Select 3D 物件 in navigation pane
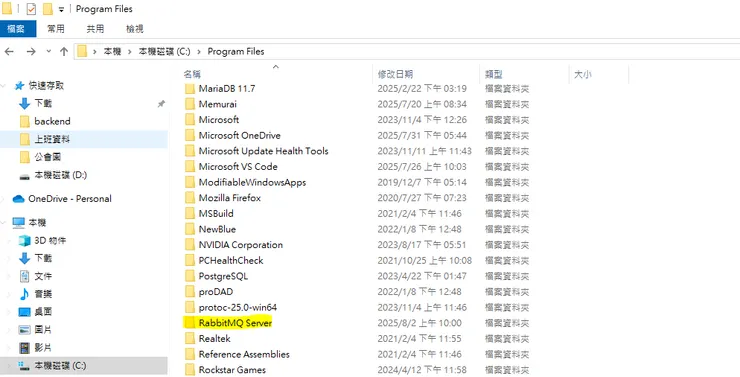740x377 pixels. coord(50,241)
